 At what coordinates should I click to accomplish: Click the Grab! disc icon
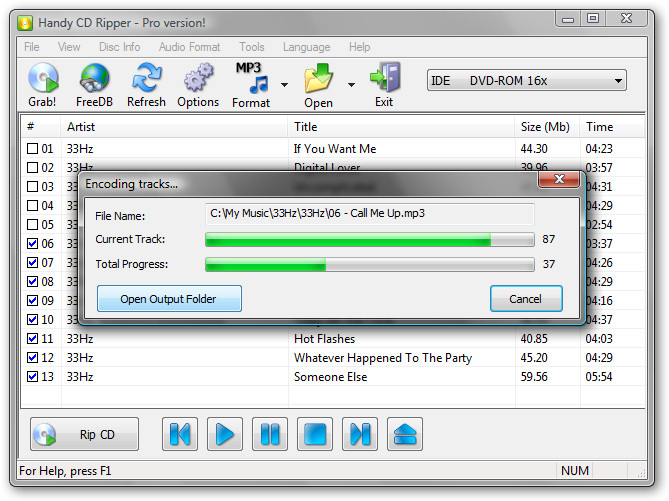click(x=42, y=78)
